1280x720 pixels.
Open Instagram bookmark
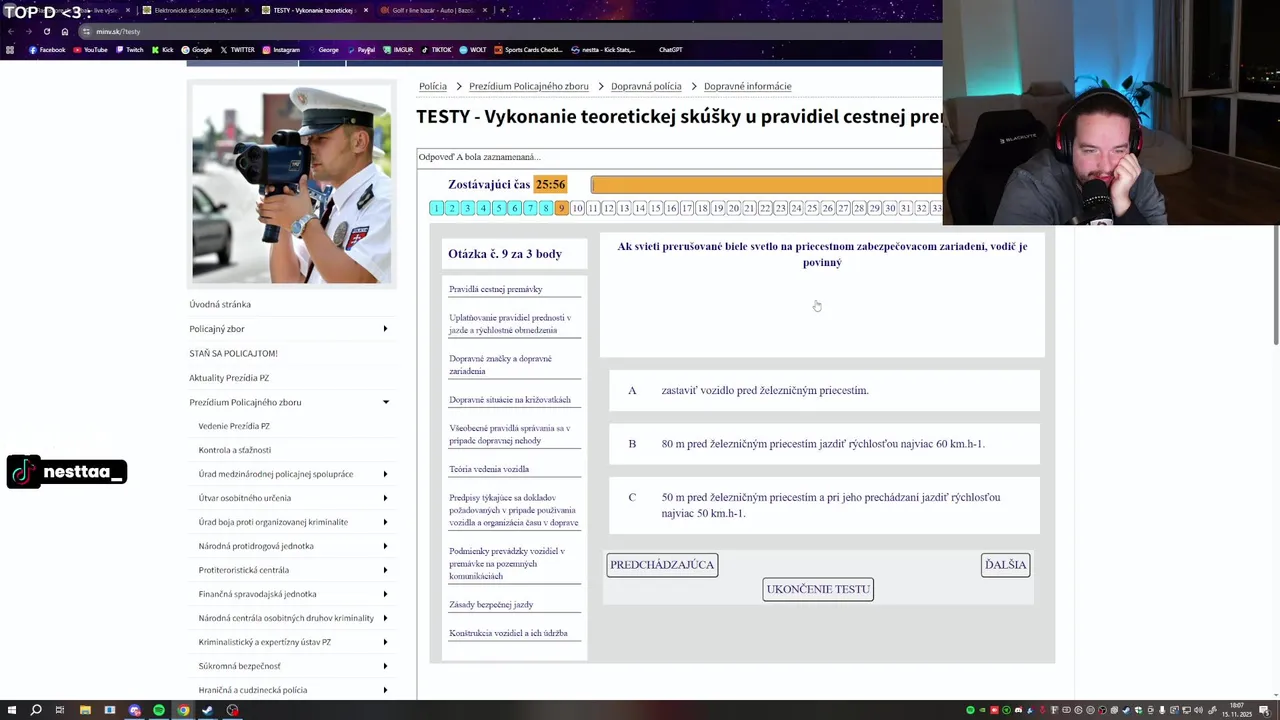(x=281, y=50)
